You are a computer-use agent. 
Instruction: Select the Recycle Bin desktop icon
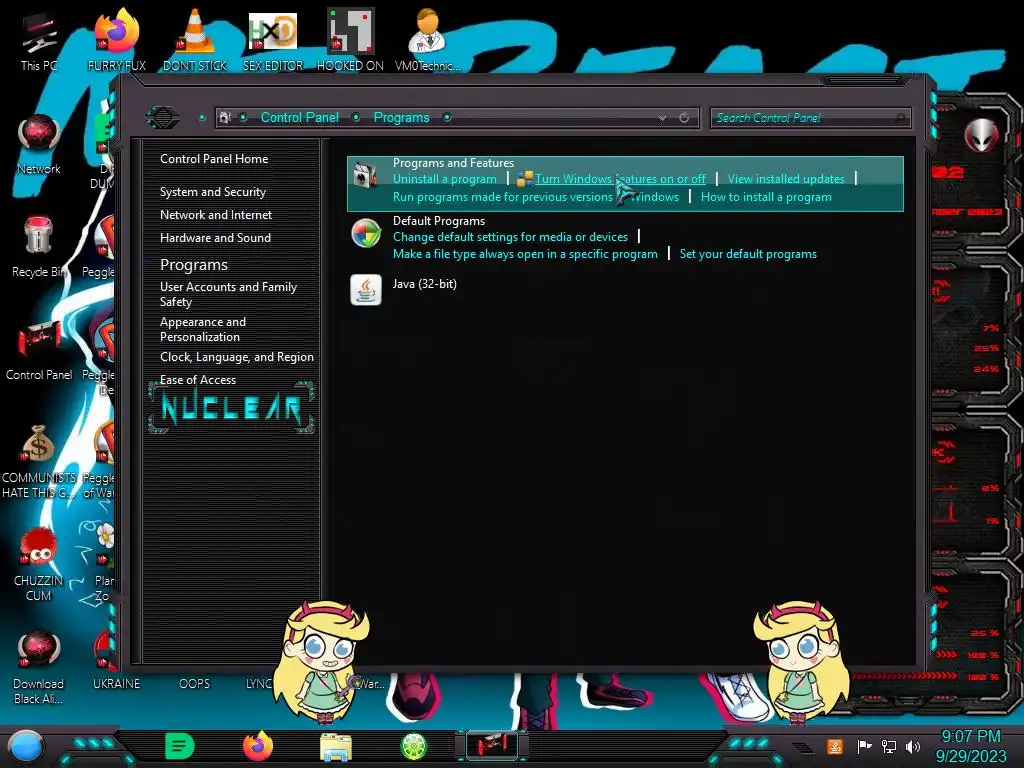[x=39, y=247]
